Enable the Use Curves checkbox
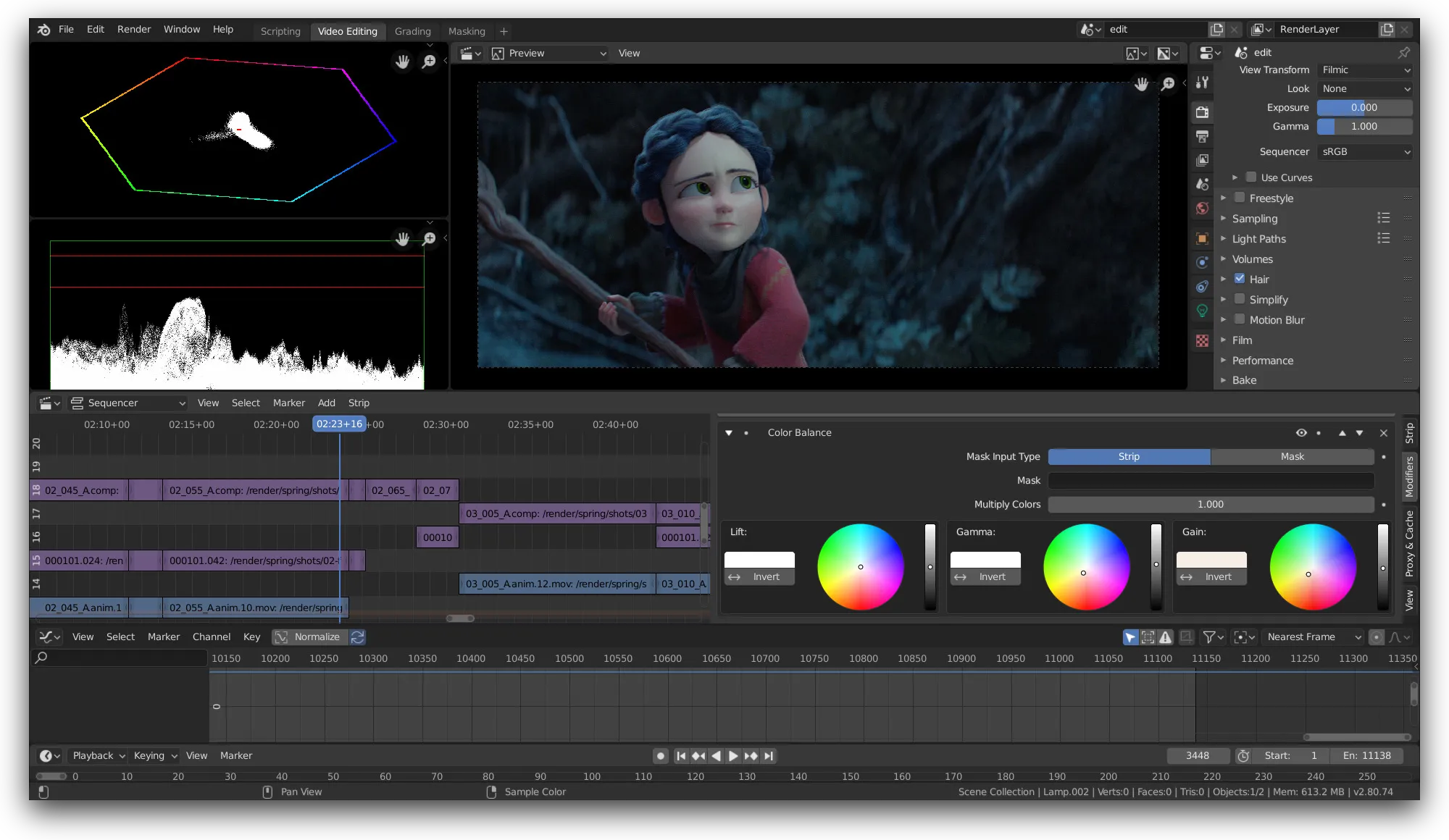This screenshot has width=1449, height=840. coord(1251,177)
